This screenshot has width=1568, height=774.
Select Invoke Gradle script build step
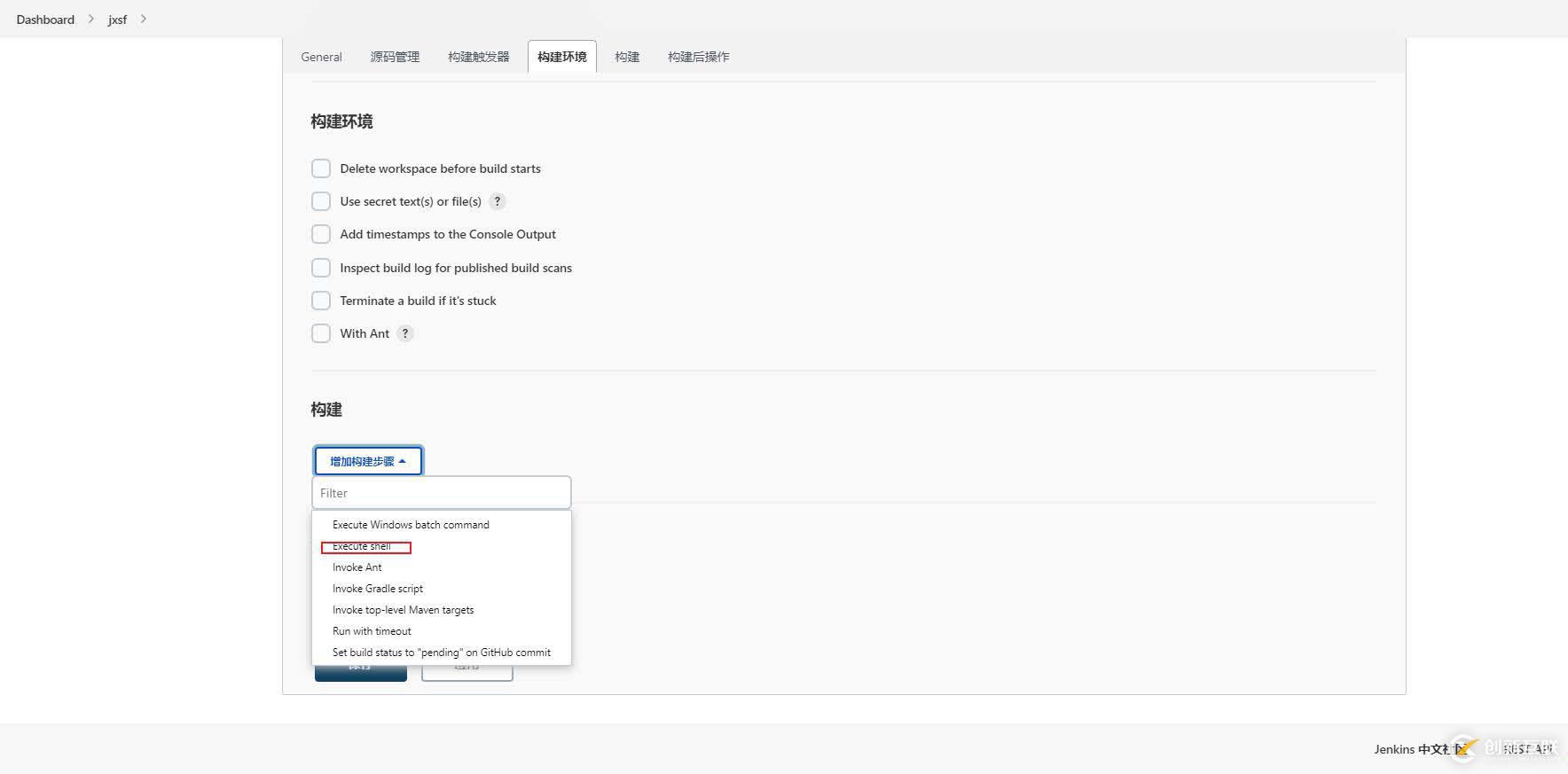378,589
